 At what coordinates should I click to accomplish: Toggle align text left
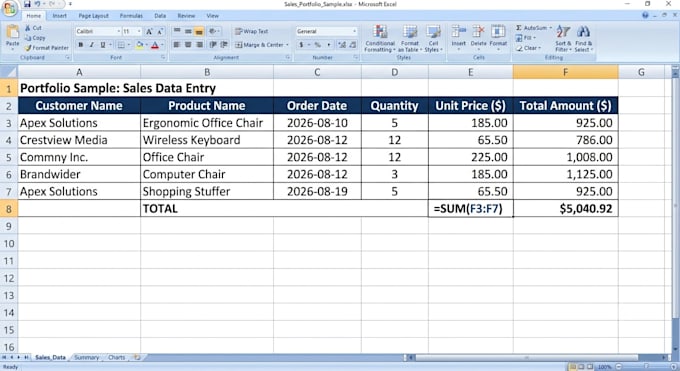tap(177, 45)
